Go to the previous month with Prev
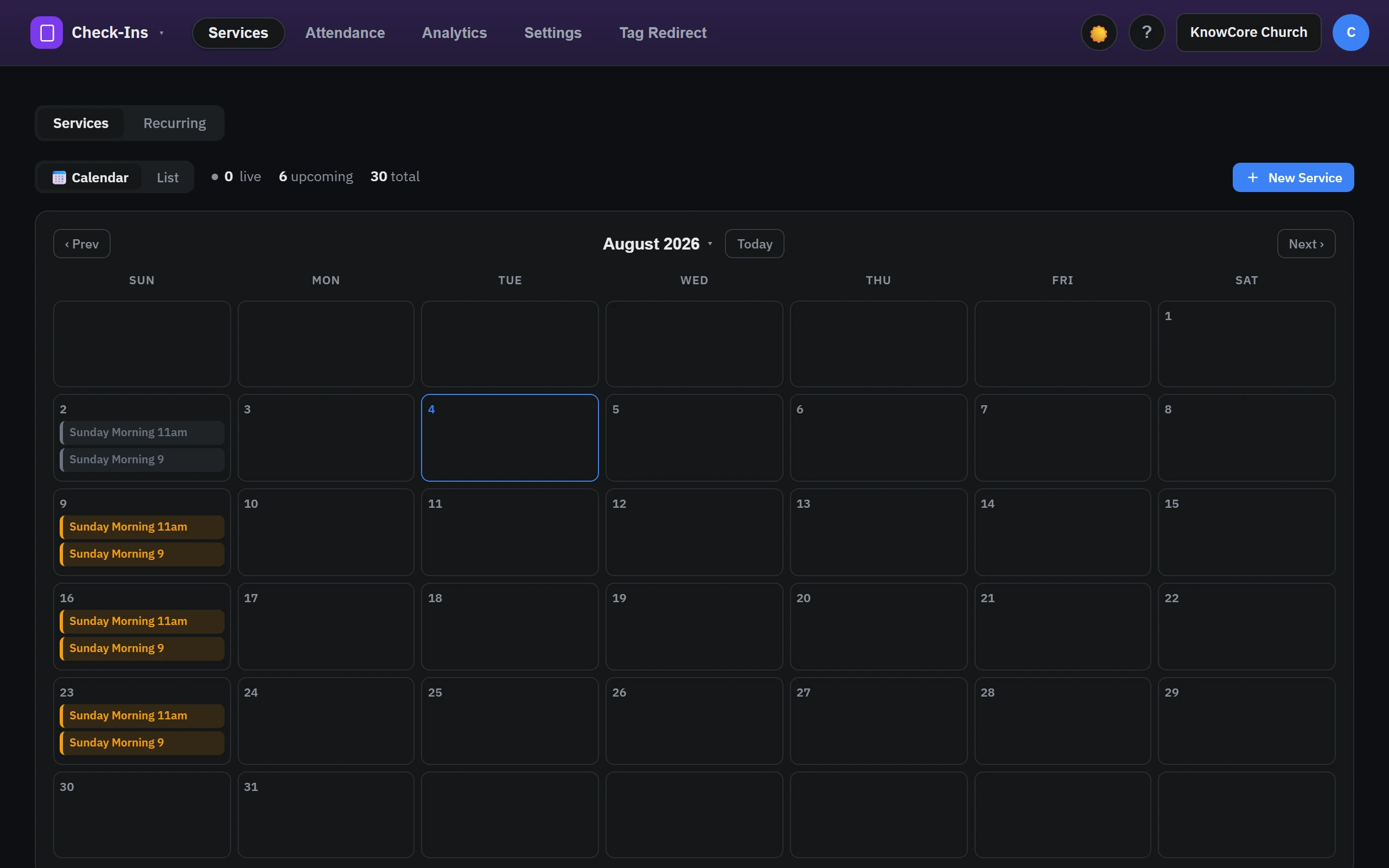Screen dimensions: 1389x868 pyautogui.click(x=81, y=244)
